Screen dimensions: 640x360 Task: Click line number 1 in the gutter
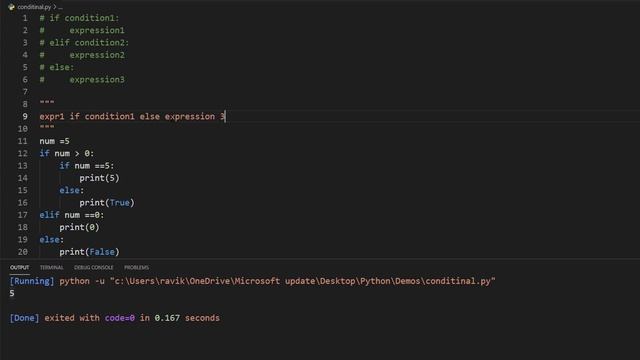25,18
